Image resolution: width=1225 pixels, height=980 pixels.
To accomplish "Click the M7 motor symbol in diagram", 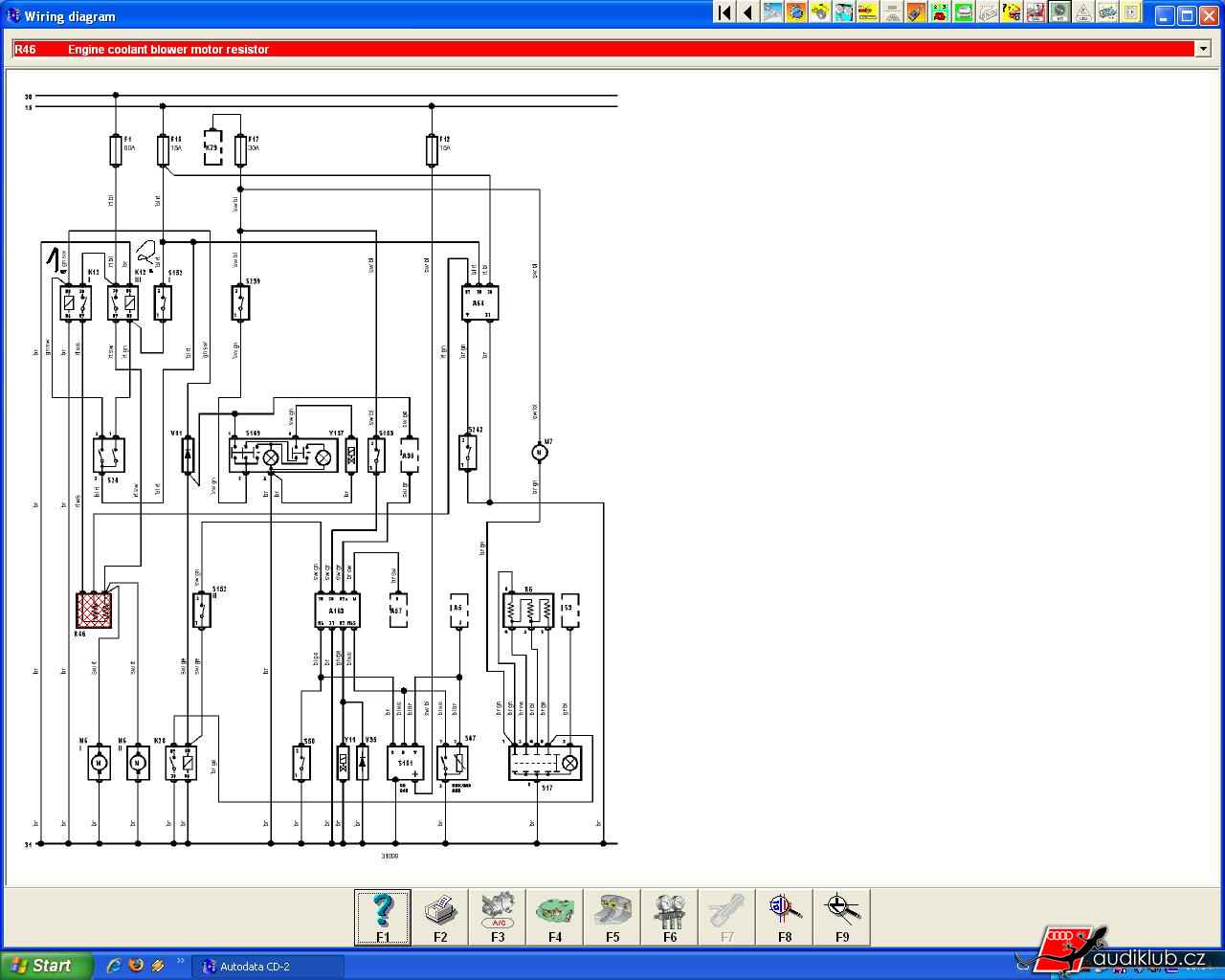I will [539, 452].
